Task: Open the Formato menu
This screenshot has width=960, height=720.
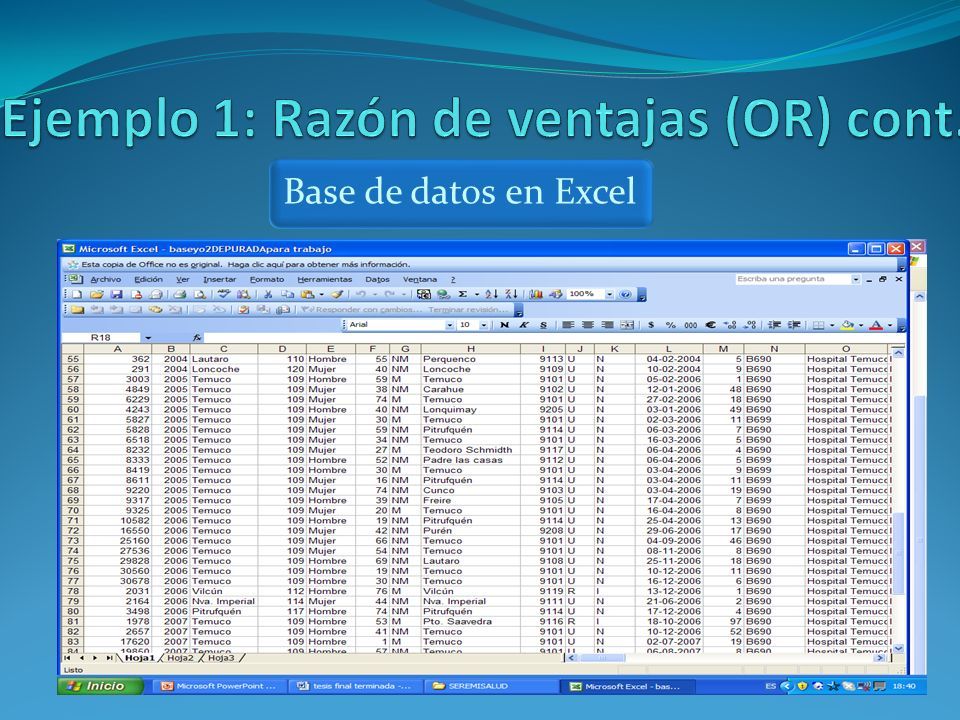Action: pyautogui.click(x=267, y=279)
